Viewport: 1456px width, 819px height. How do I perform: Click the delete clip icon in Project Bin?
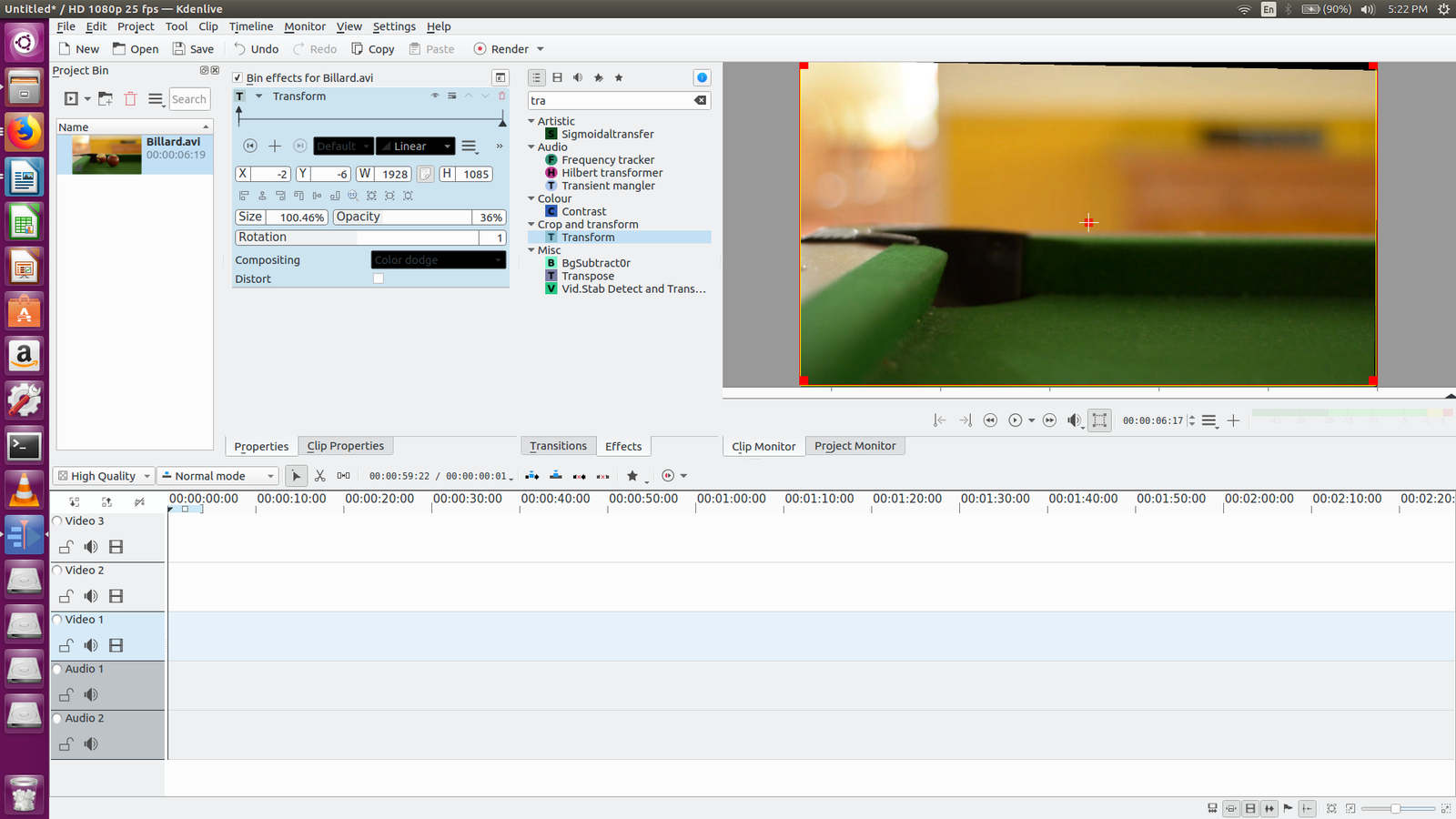(130, 99)
